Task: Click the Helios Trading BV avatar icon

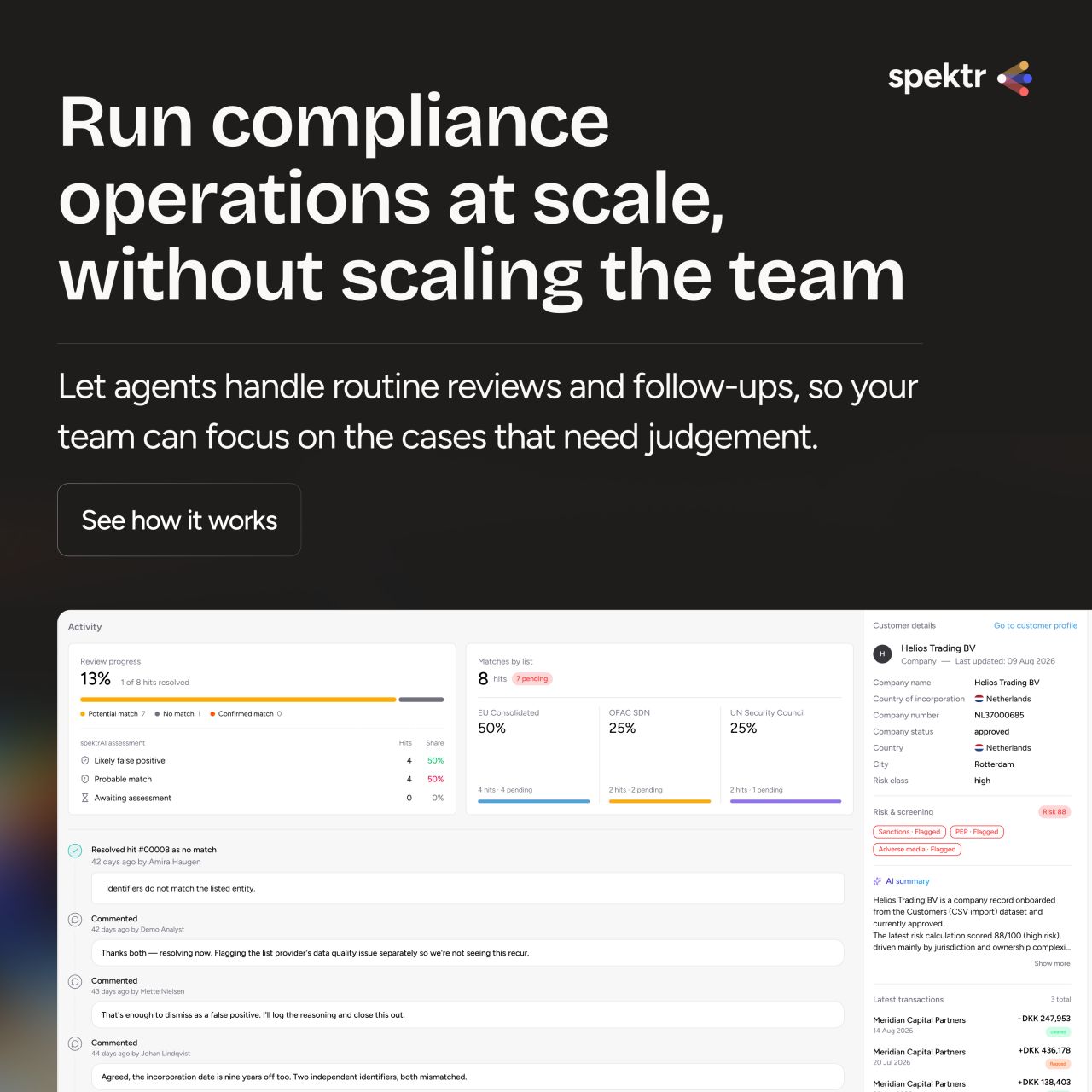Action: coord(882,654)
